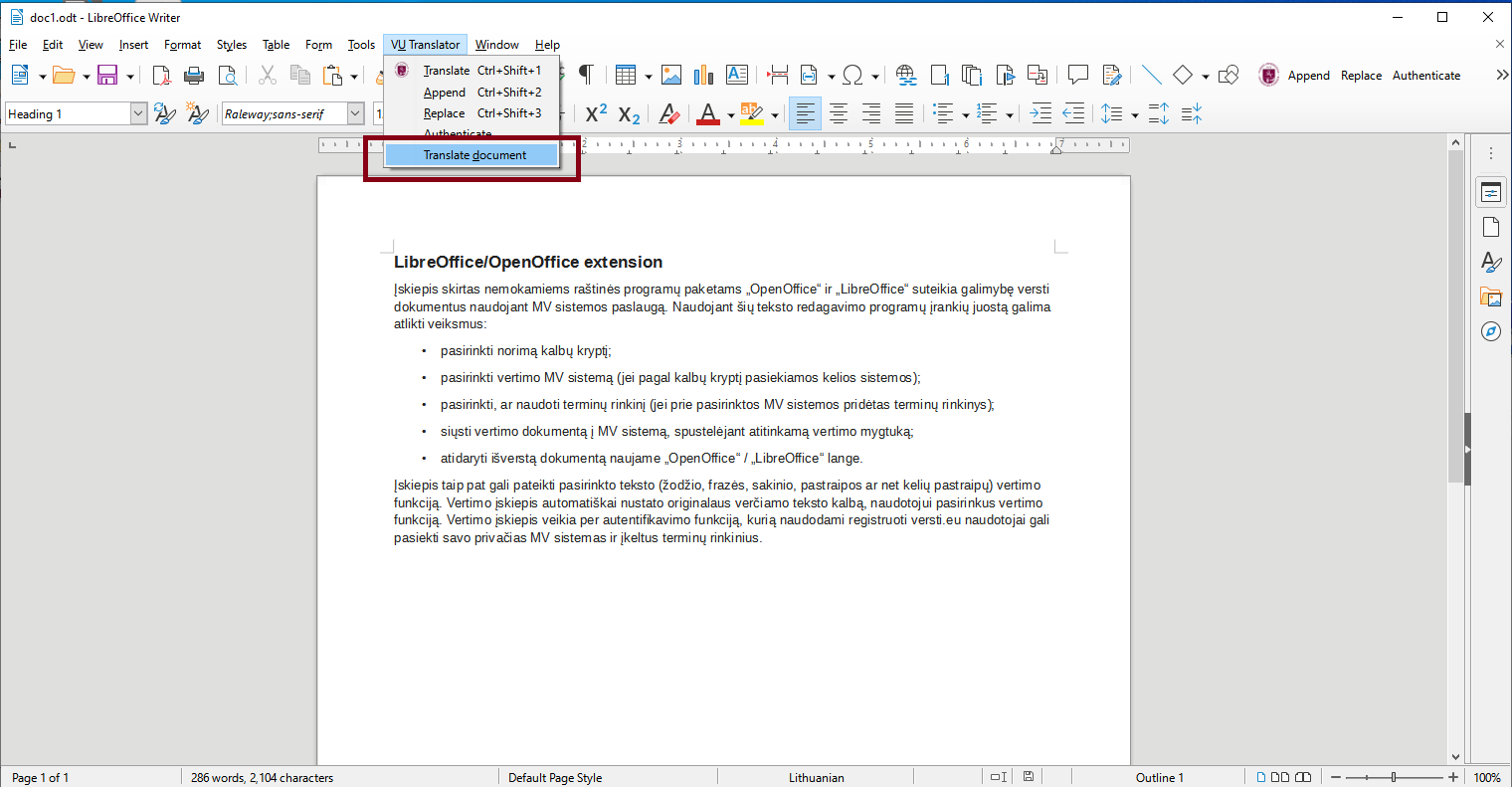Insert a table via the grid icon
This screenshot has width=1512, height=787.
click(x=626, y=76)
